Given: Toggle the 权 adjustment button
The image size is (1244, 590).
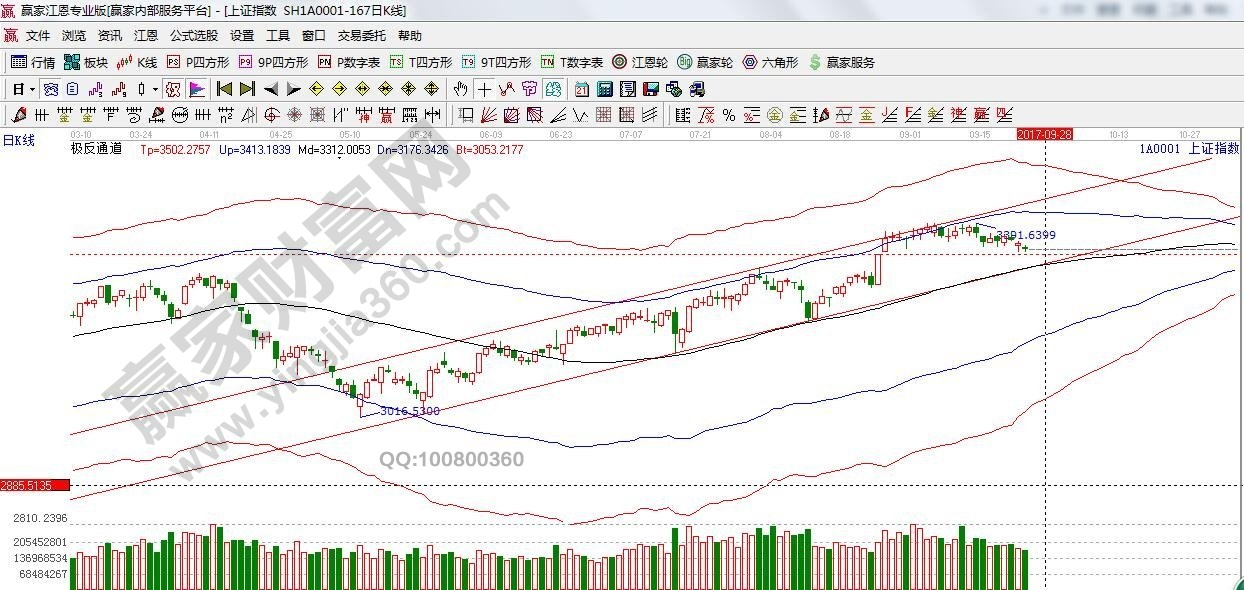Looking at the screenshot, I should coord(173,89).
